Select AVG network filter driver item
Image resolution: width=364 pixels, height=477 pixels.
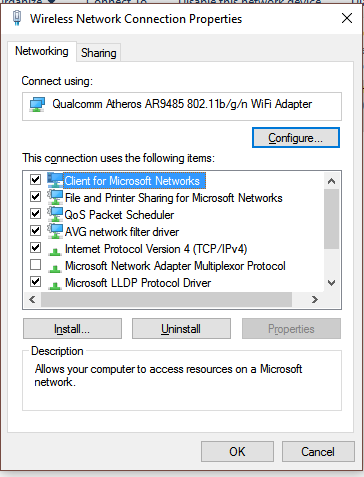pos(122,232)
